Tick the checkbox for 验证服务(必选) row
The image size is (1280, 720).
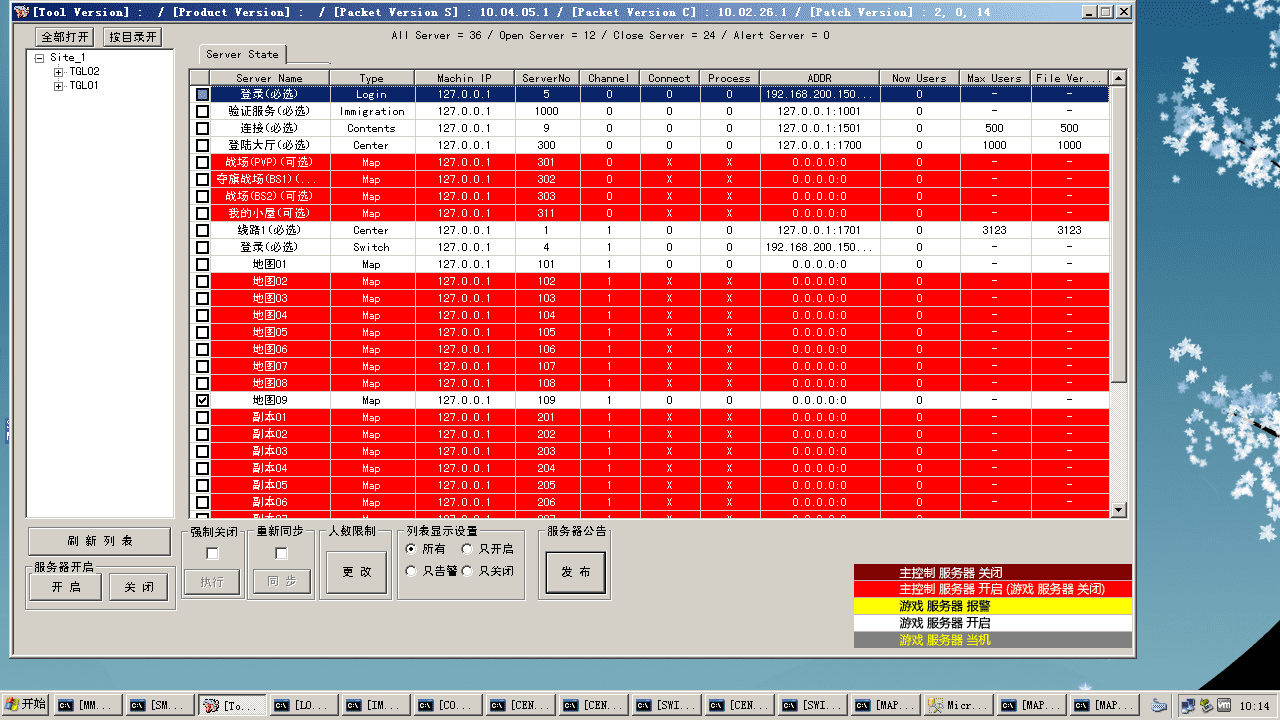click(202, 112)
